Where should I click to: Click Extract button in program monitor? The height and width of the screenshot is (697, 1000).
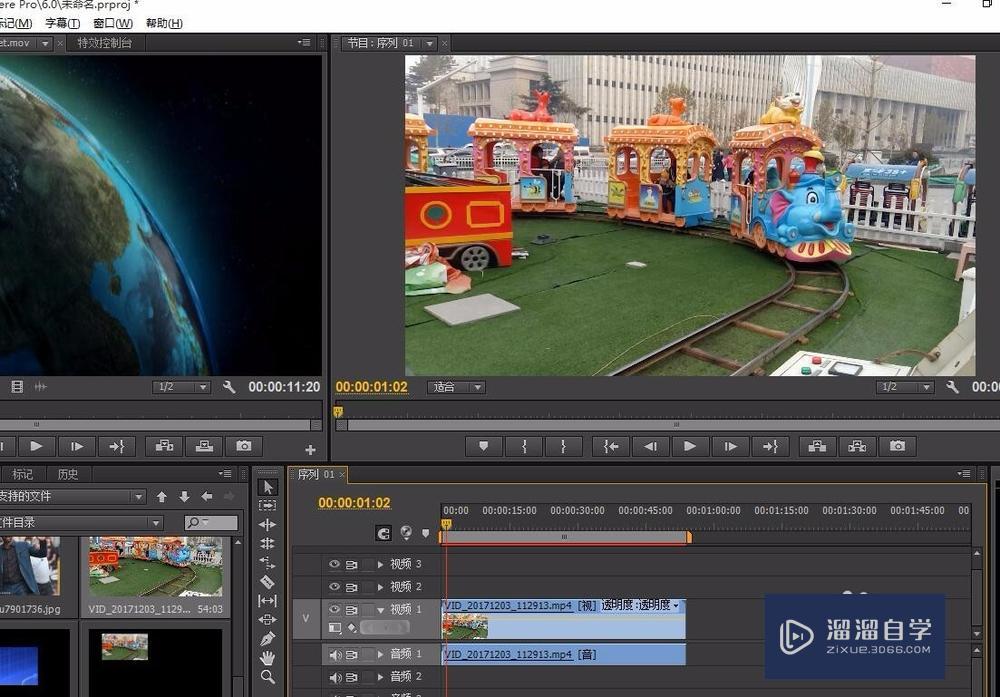857,446
